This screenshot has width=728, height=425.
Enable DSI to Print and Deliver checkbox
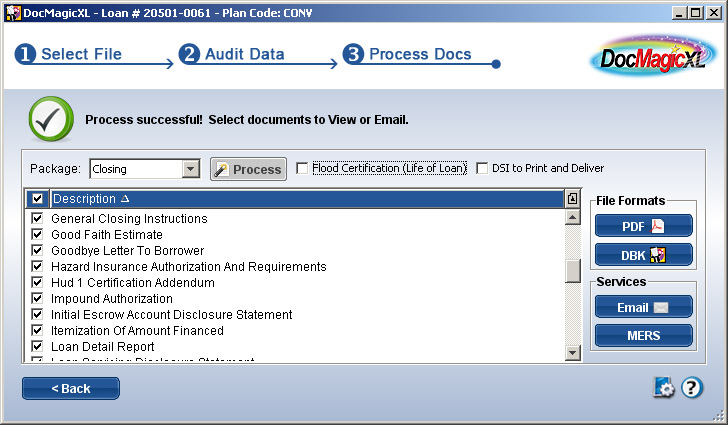482,168
